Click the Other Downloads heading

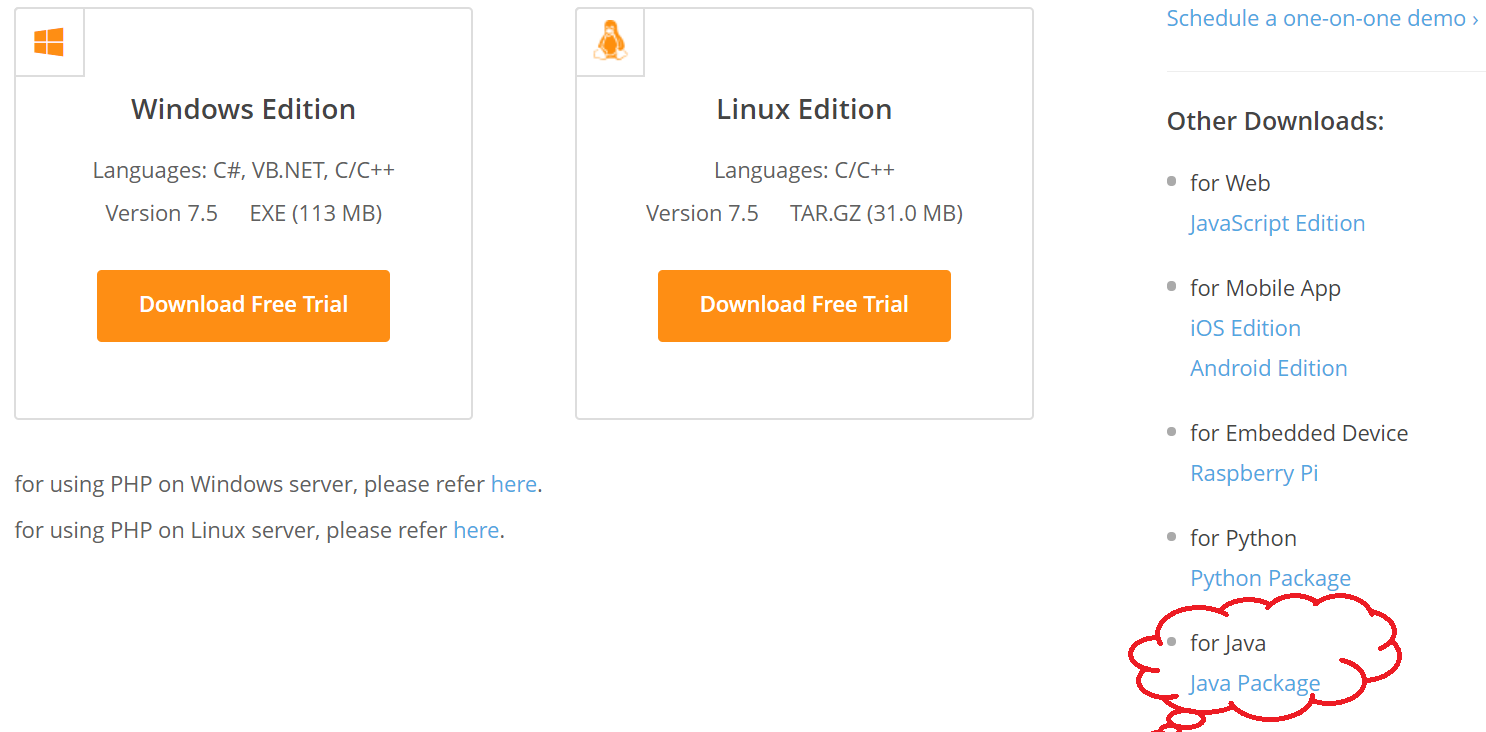(1275, 121)
